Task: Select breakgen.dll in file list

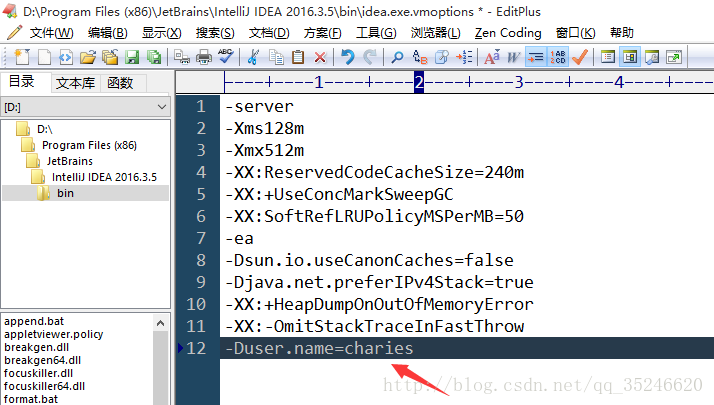Action: (36, 347)
